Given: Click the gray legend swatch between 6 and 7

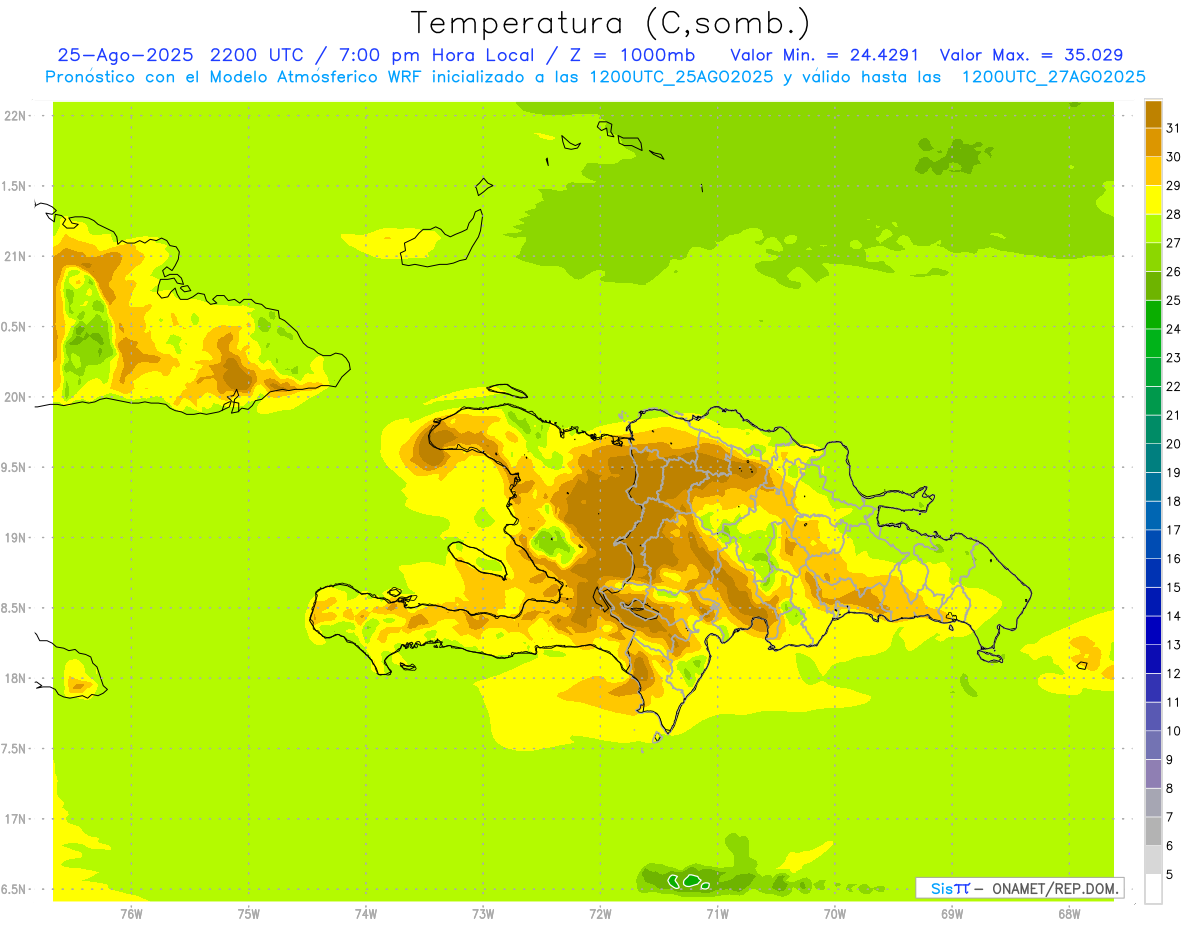Looking at the screenshot, I should (1153, 831).
